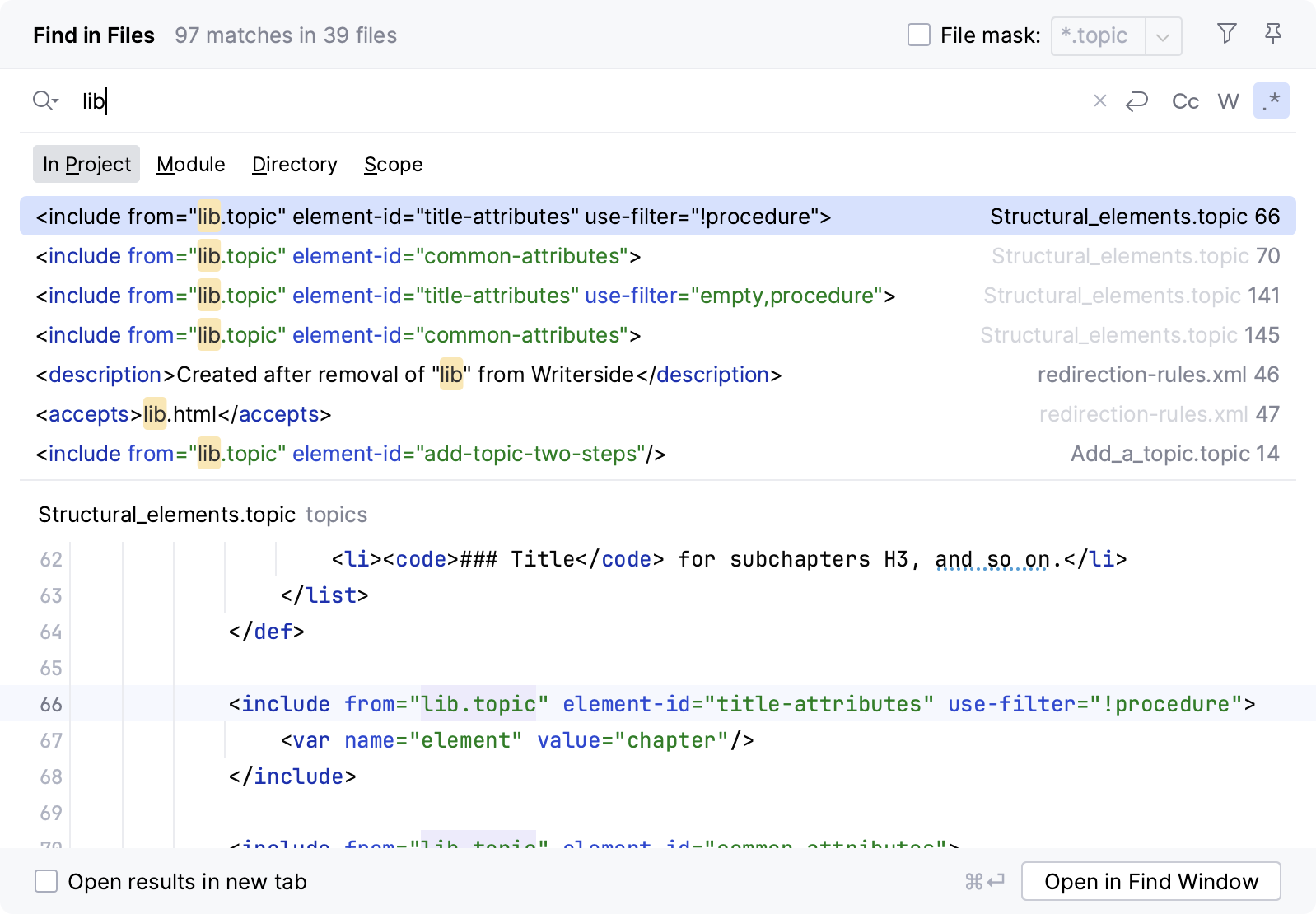1316x914 pixels.
Task: Click in the search text field
Action: [576, 101]
